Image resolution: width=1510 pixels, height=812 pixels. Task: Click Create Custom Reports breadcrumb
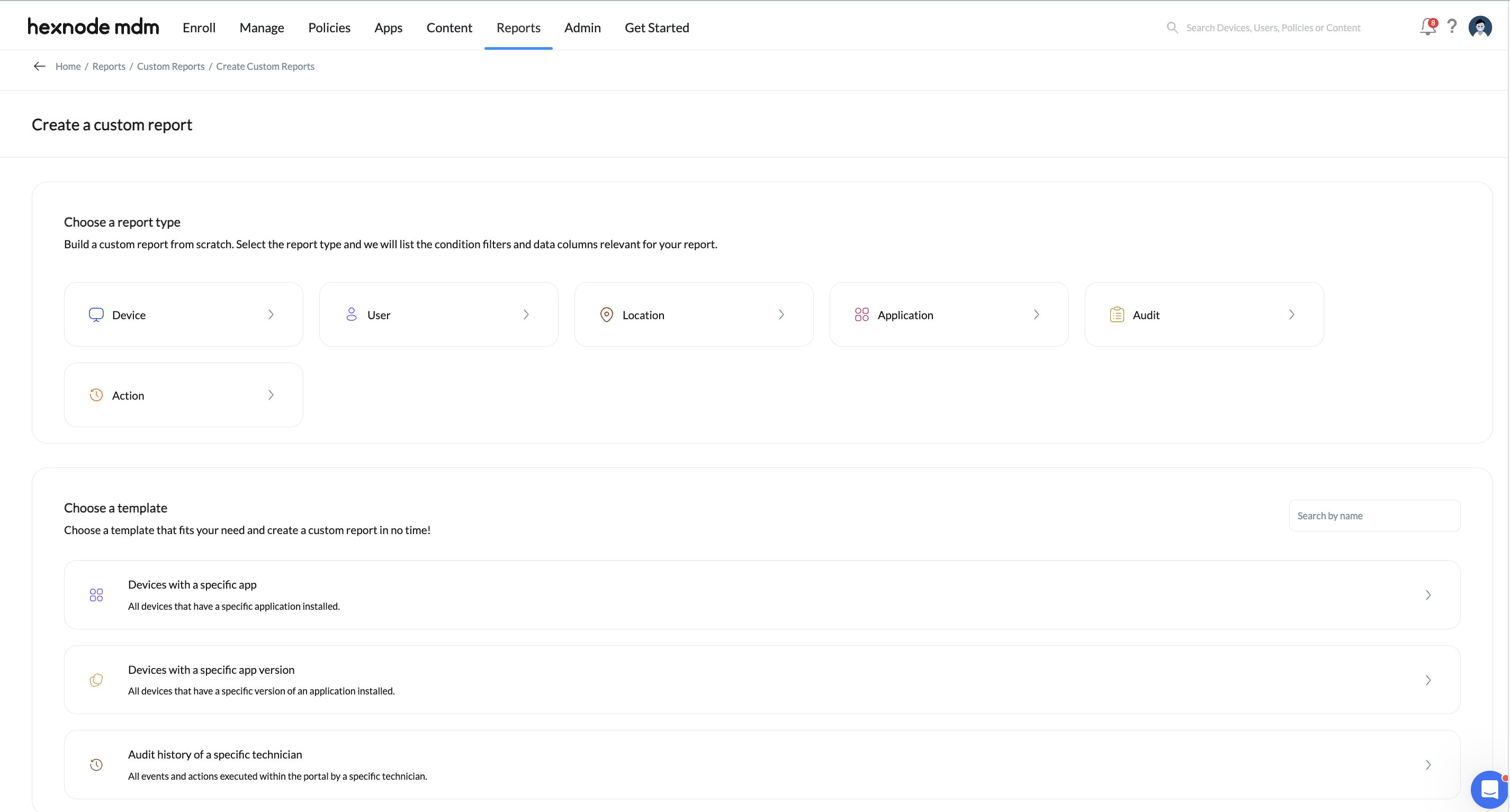[266, 66]
